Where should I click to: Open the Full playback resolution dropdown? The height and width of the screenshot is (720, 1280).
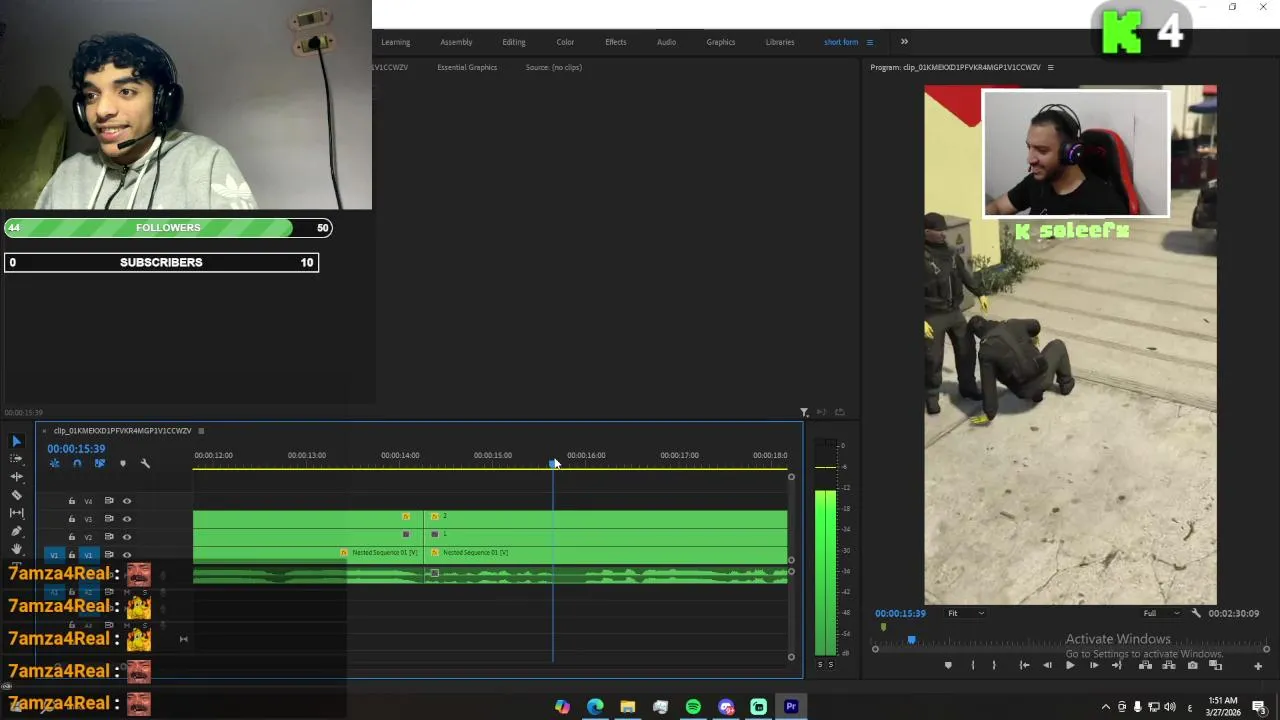point(1161,613)
